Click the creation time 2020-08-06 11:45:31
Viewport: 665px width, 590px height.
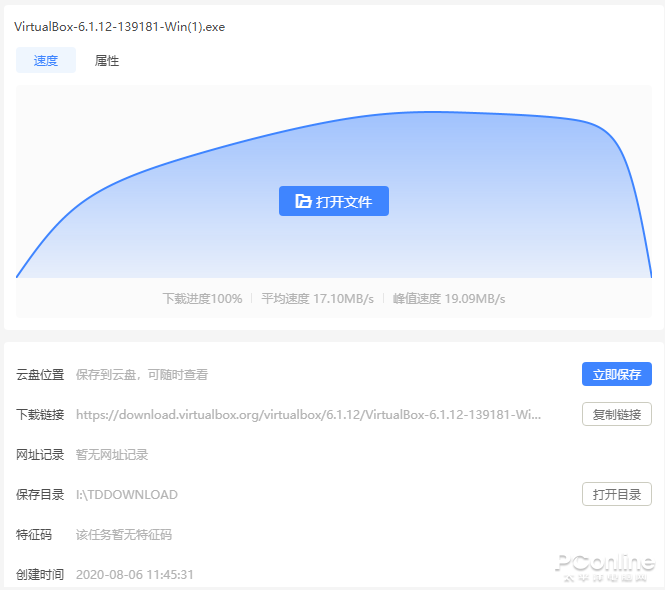coord(135,575)
